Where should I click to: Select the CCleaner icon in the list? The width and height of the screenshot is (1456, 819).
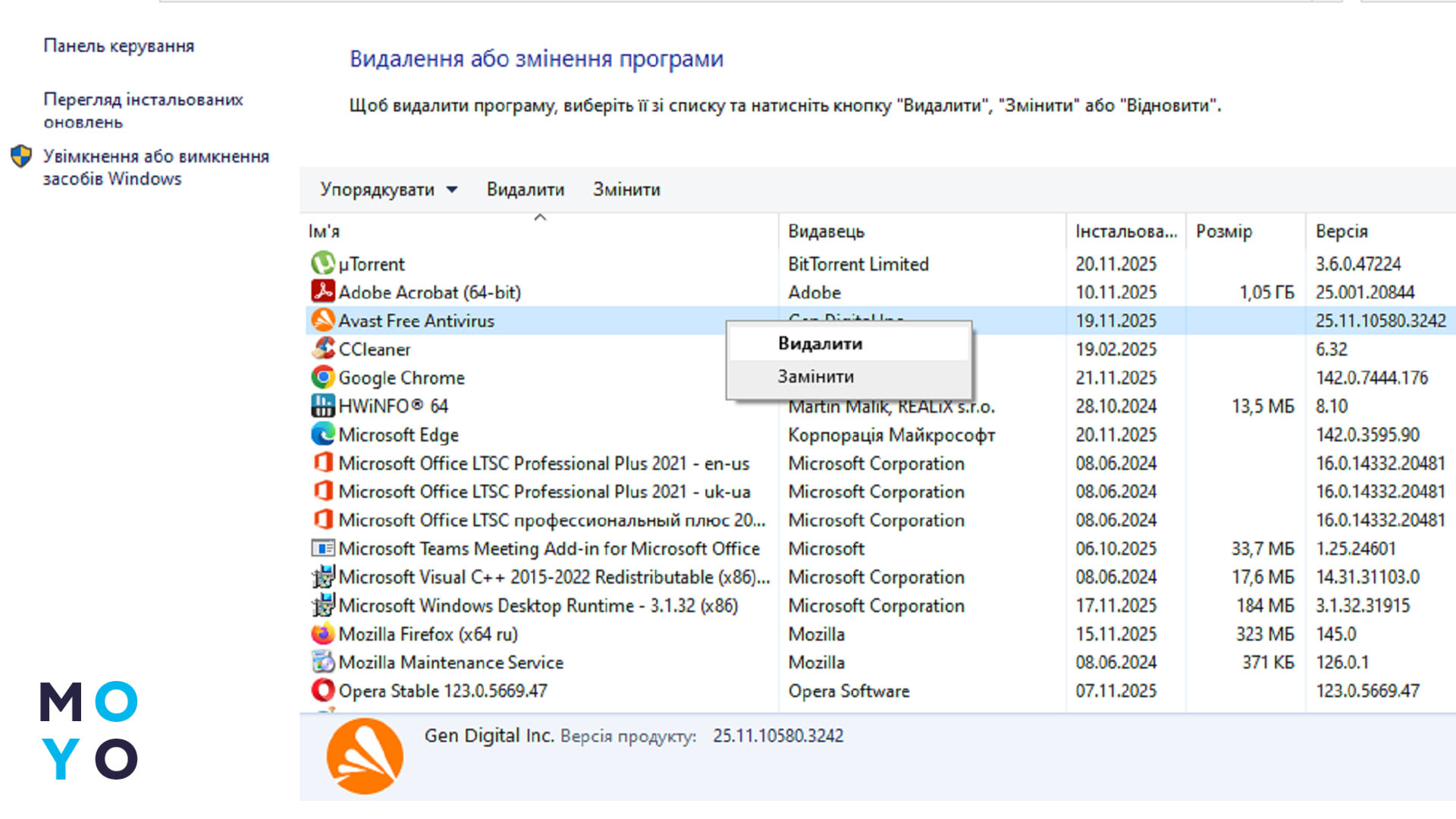click(322, 349)
